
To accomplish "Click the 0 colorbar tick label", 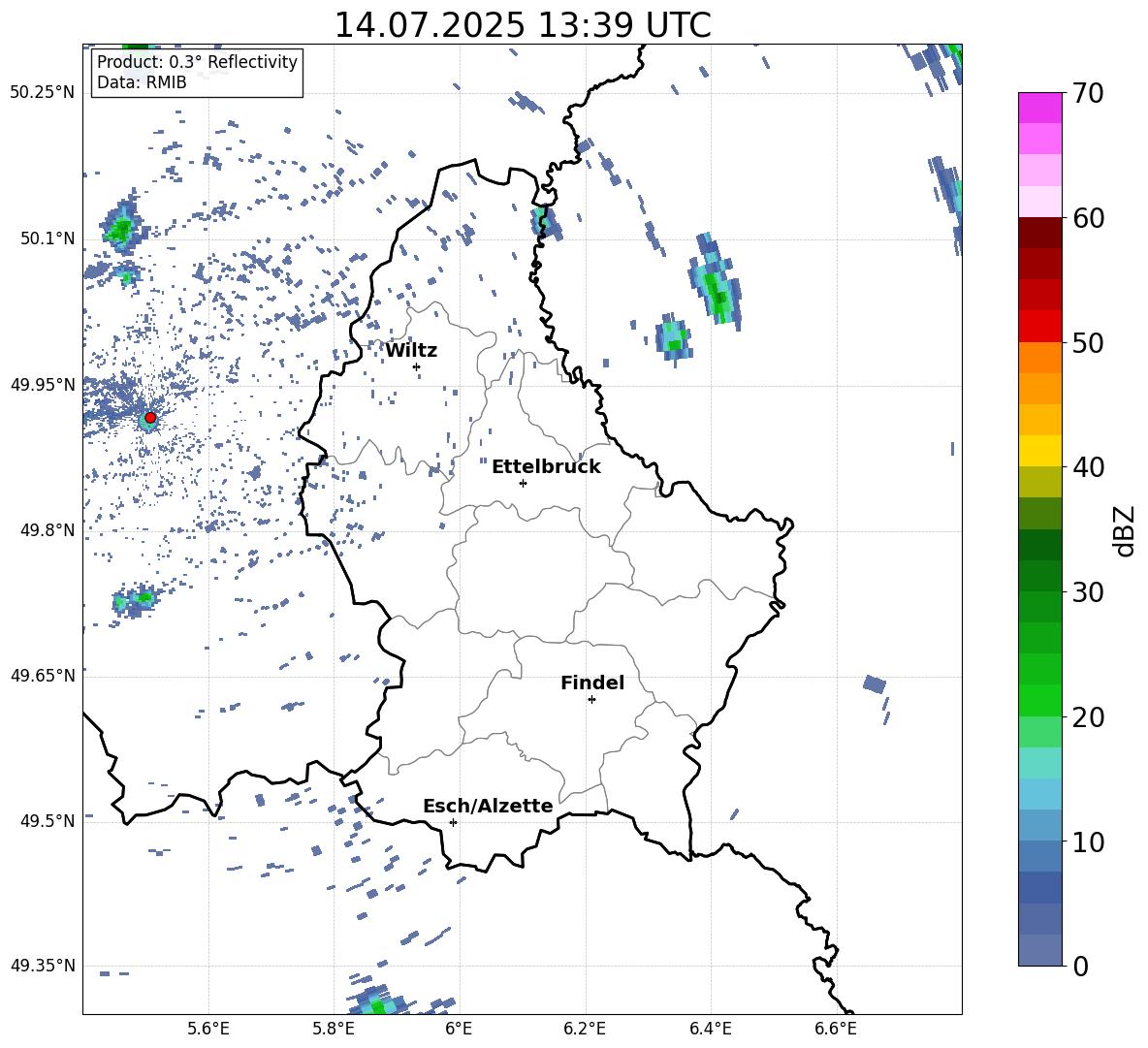I will pyautogui.click(x=1080, y=966).
